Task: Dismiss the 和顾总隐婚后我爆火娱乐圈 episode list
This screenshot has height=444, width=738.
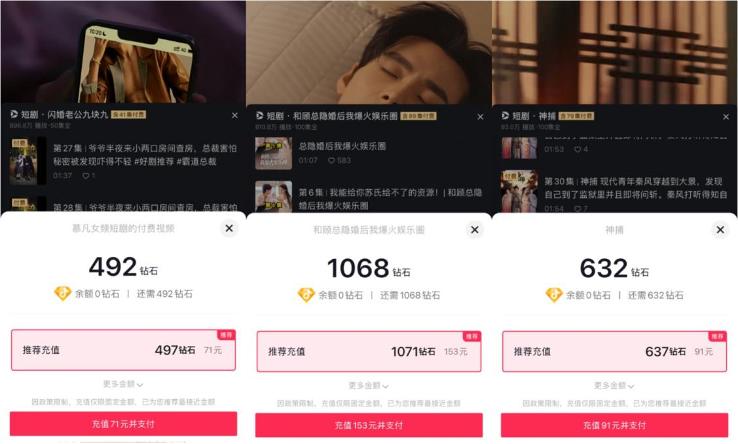Action: pos(480,117)
